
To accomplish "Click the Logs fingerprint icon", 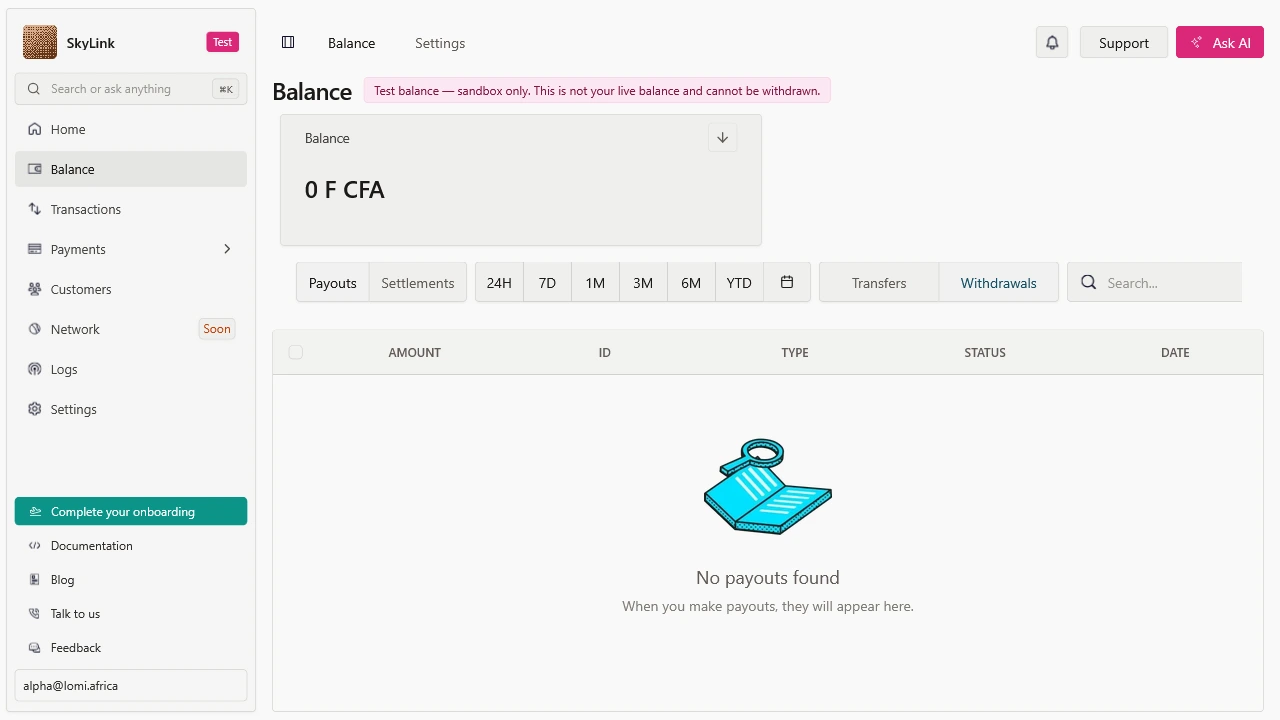I will point(35,369).
